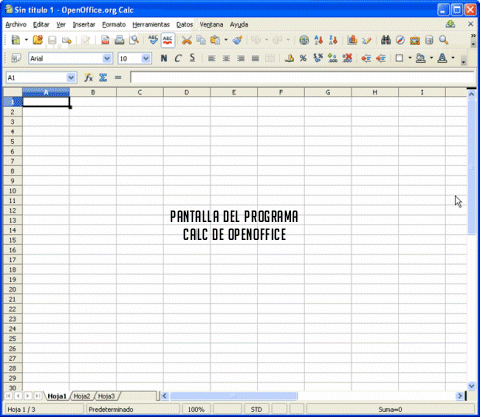
Task: Open the Gallery
Action: point(415,40)
